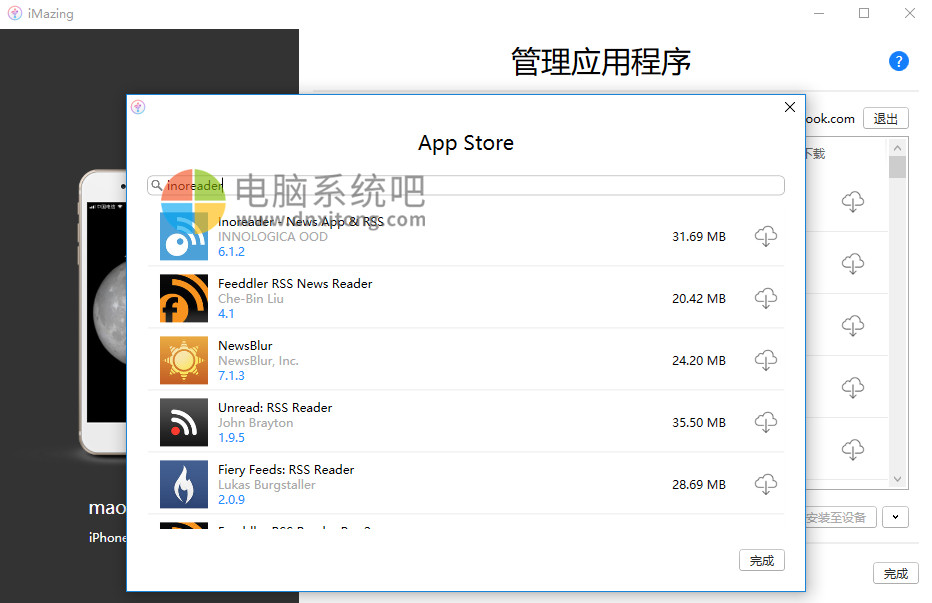Click developer name Lukas Burgstaller
The height and width of the screenshot is (603, 932).
pyautogui.click(x=267, y=485)
